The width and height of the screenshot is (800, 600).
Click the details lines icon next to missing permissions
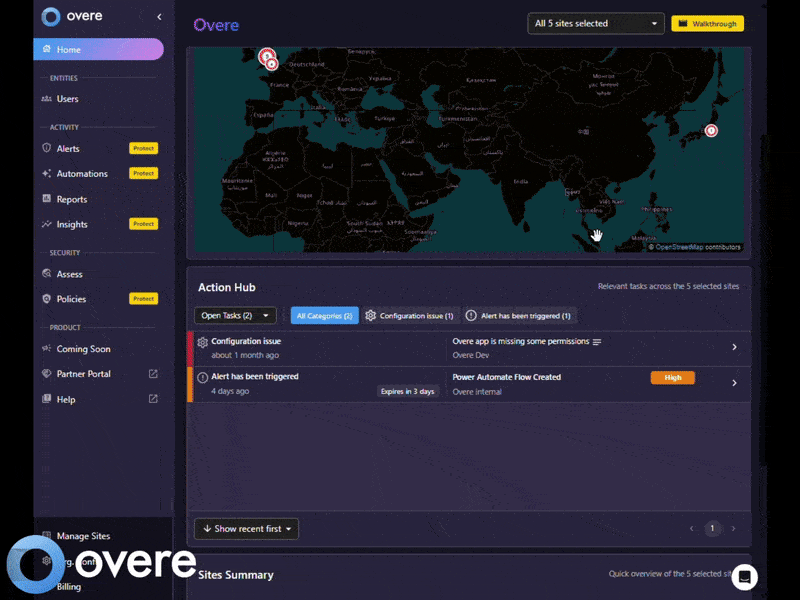(x=597, y=342)
